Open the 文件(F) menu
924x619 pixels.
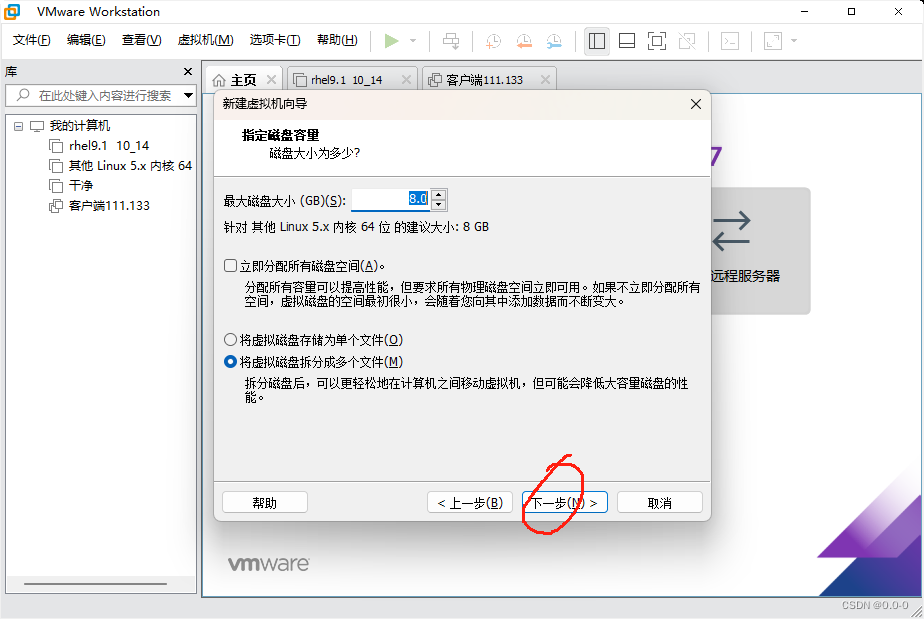click(x=32, y=39)
